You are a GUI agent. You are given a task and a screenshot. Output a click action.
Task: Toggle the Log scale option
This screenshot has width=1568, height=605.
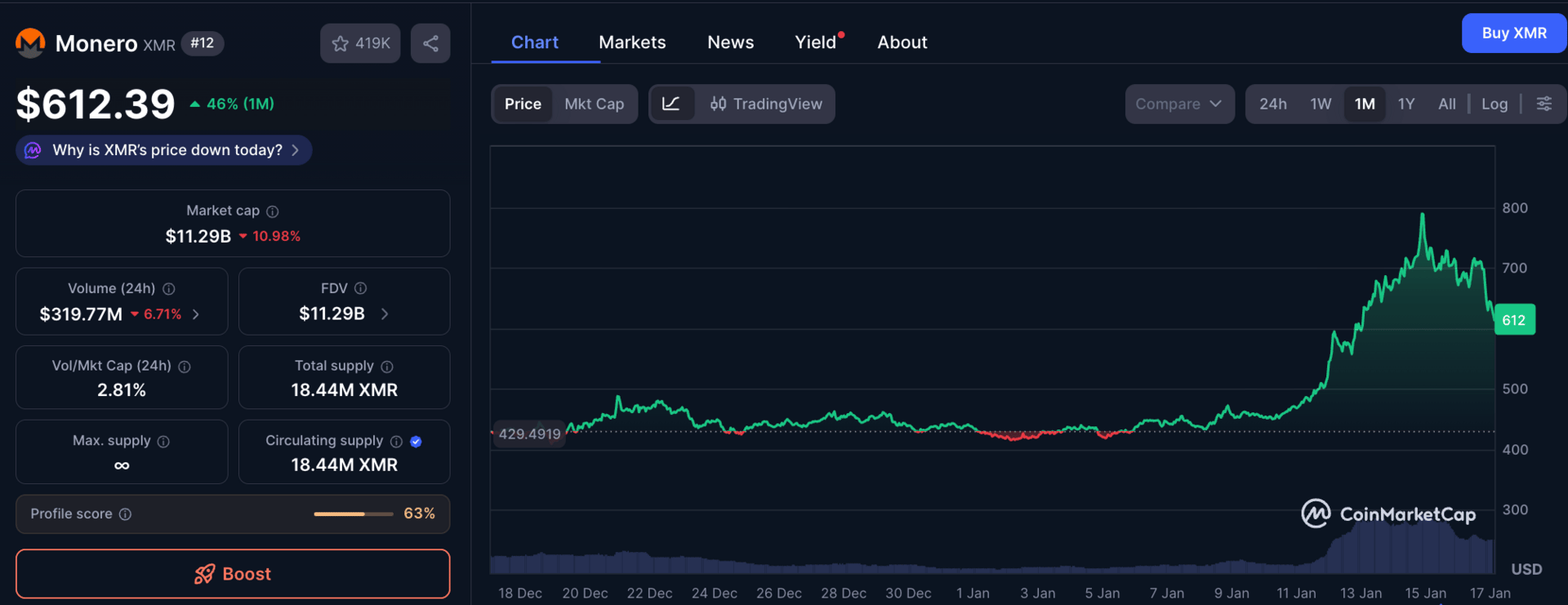click(x=1494, y=104)
